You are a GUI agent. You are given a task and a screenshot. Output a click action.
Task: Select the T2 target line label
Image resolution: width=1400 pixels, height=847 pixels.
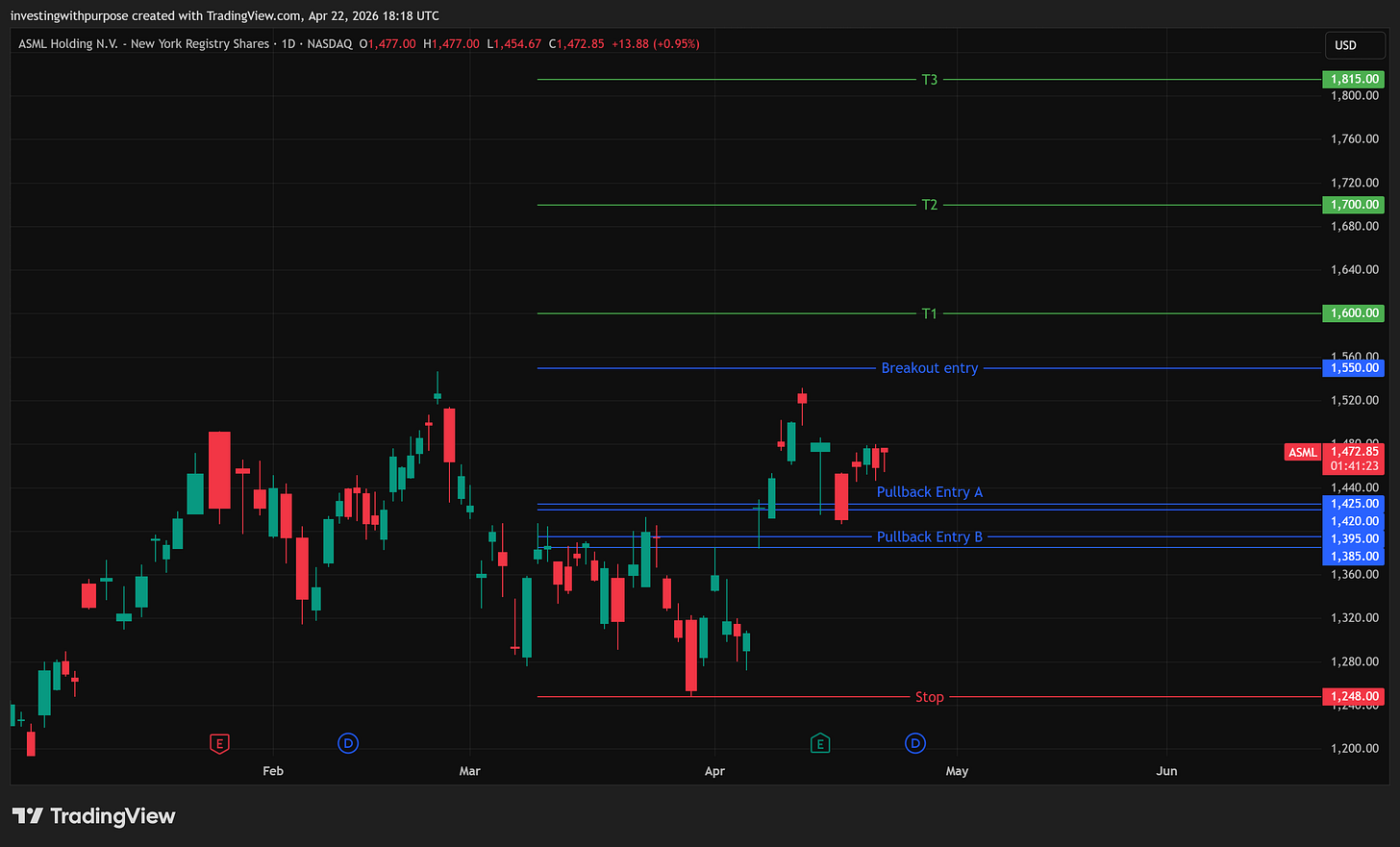pos(929,205)
